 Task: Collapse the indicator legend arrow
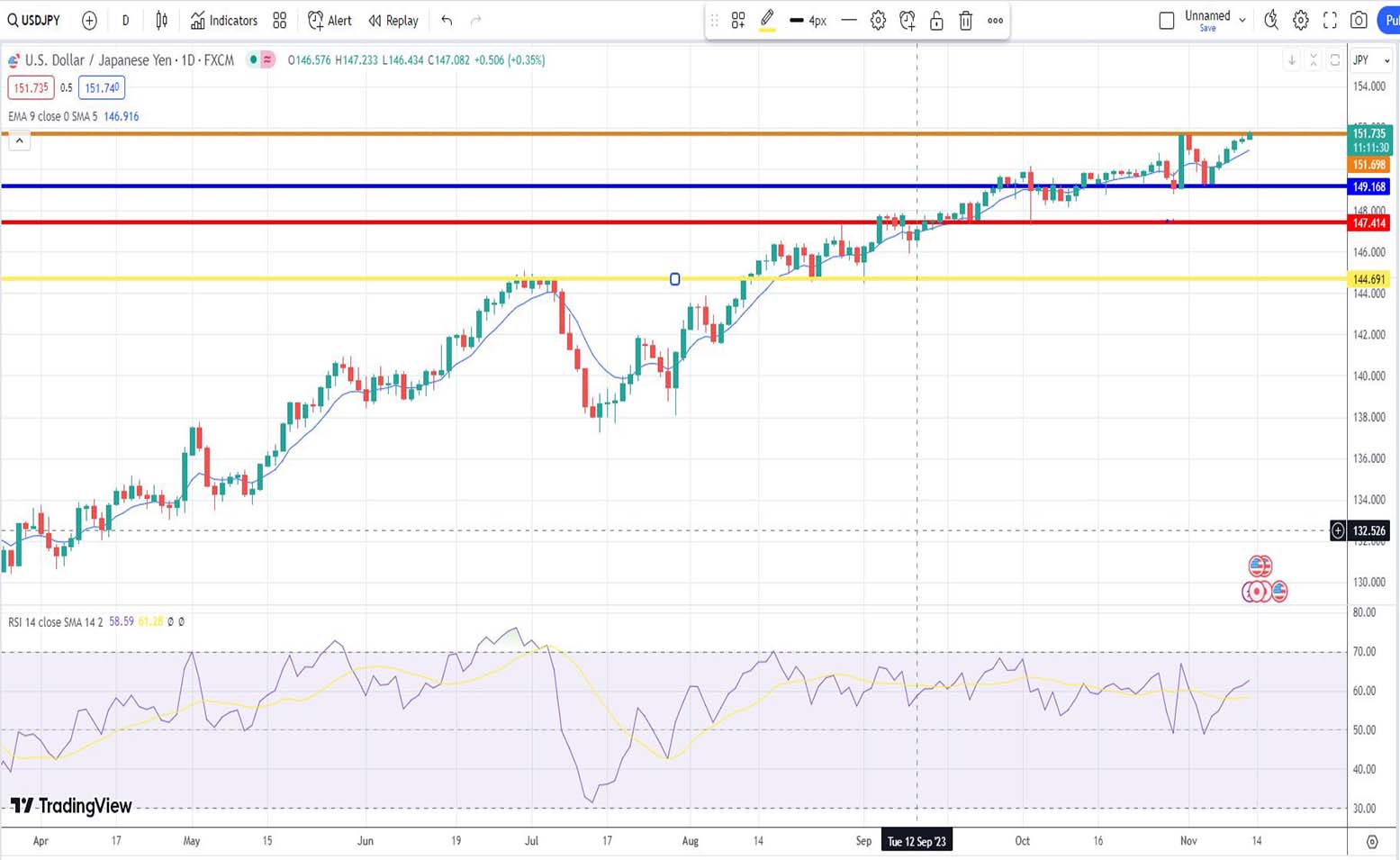click(x=19, y=140)
